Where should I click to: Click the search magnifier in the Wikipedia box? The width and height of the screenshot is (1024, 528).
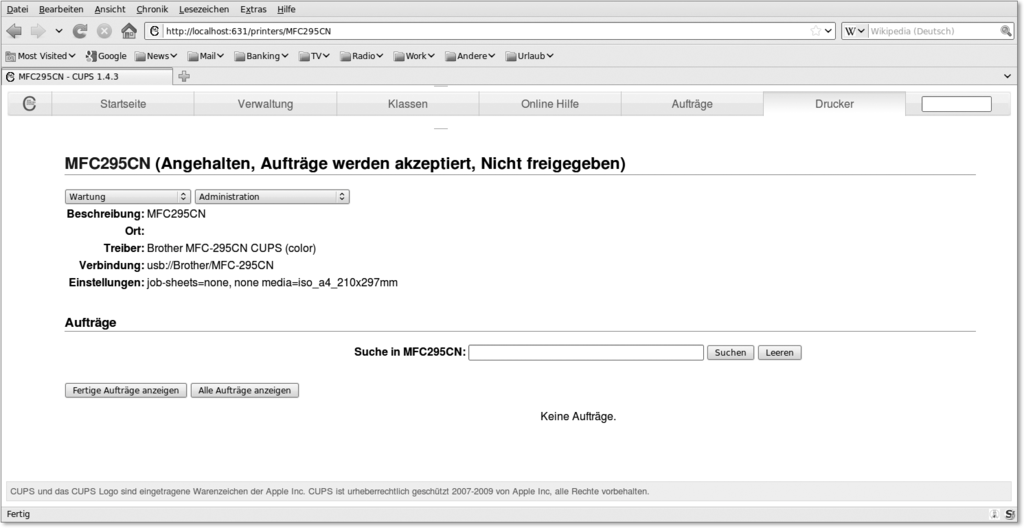pos(1006,31)
